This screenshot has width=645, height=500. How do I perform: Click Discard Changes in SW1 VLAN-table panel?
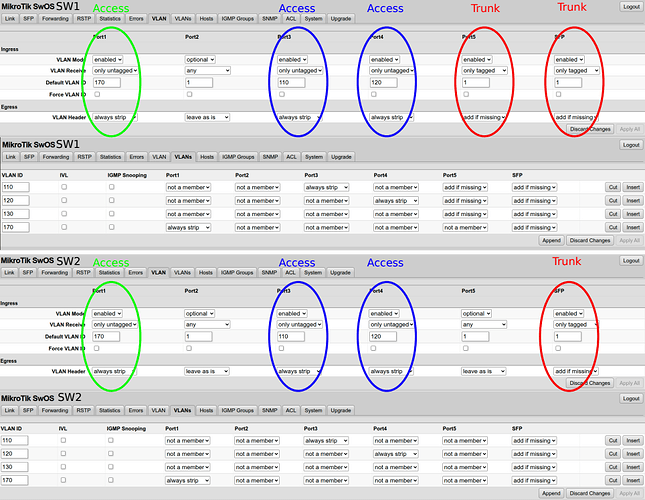590,240
